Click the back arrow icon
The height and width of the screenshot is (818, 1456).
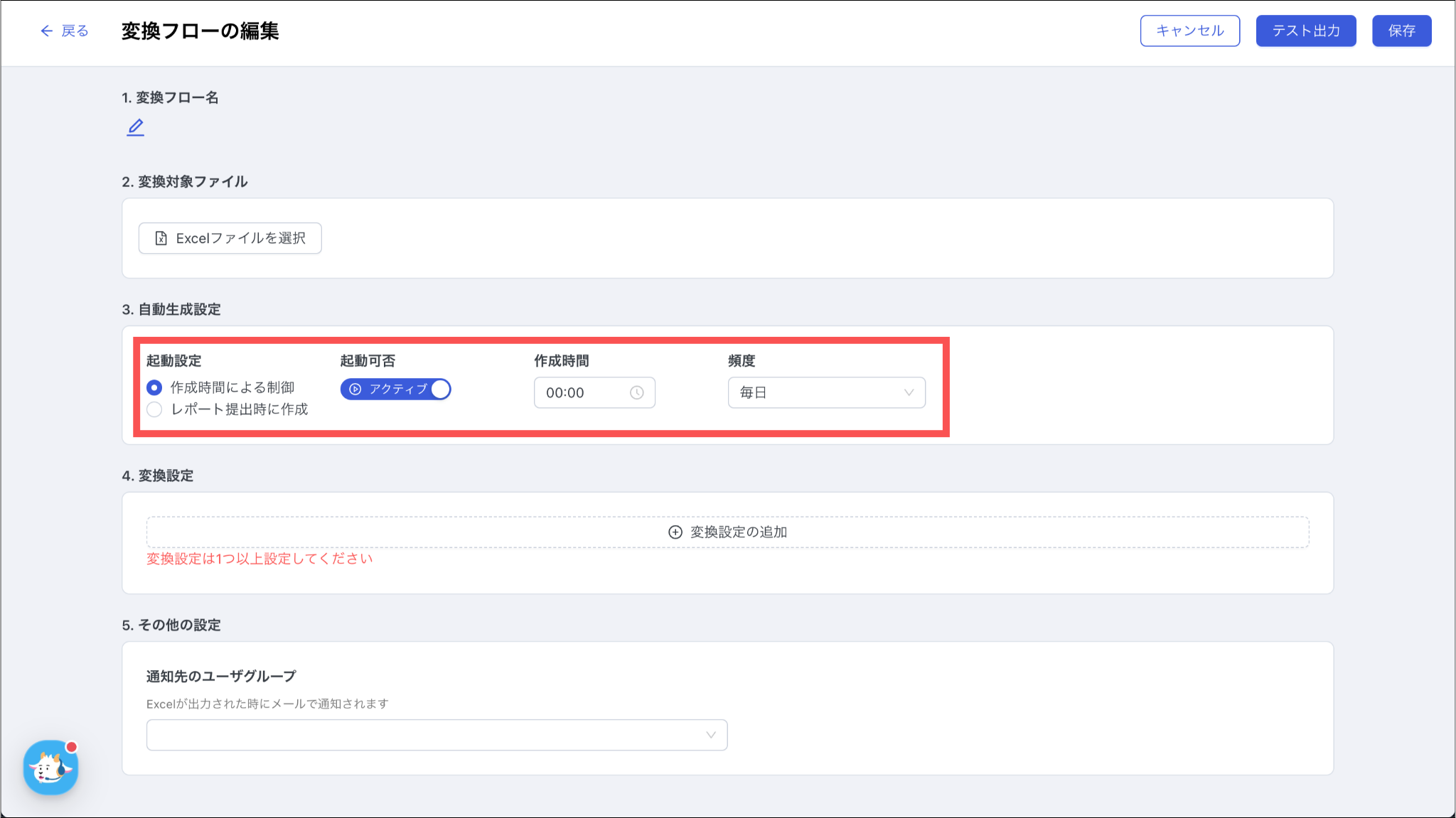[46, 31]
